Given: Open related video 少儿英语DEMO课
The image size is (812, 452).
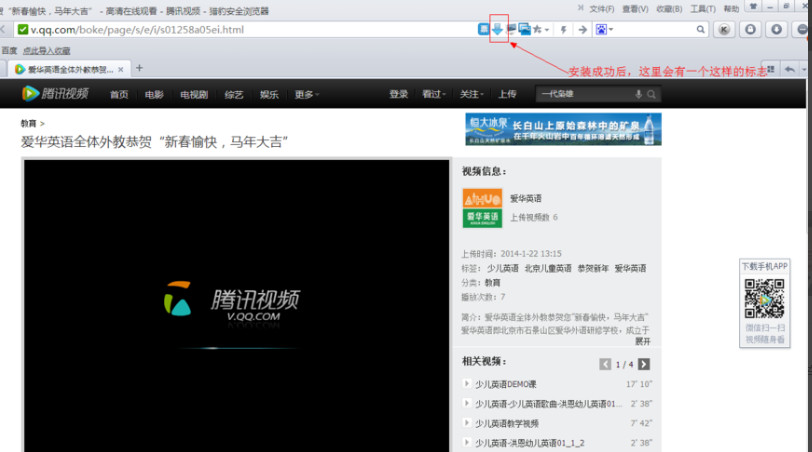Looking at the screenshot, I should pyautogui.click(x=506, y=384).
